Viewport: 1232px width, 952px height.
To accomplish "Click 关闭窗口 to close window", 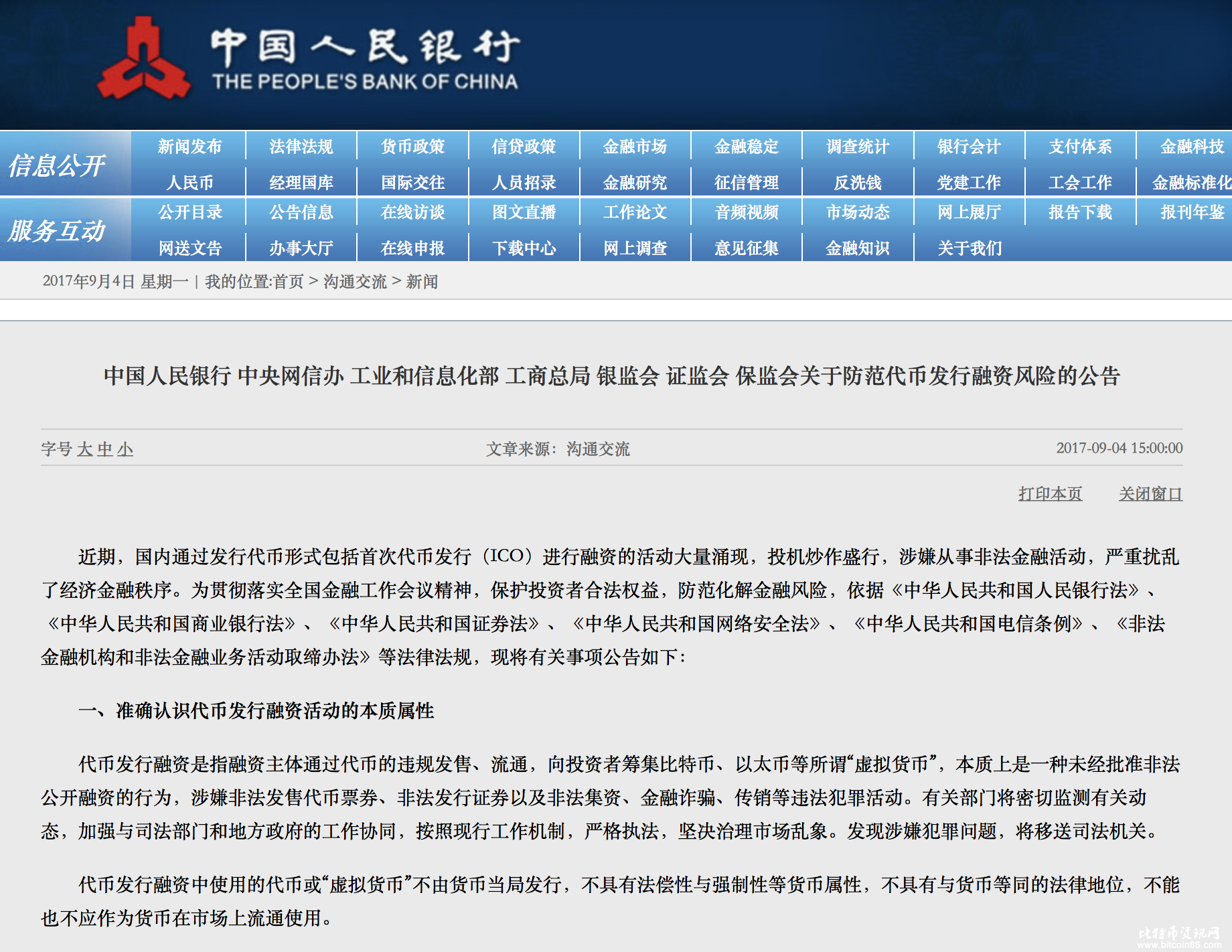I will (x=1150, y=494).
